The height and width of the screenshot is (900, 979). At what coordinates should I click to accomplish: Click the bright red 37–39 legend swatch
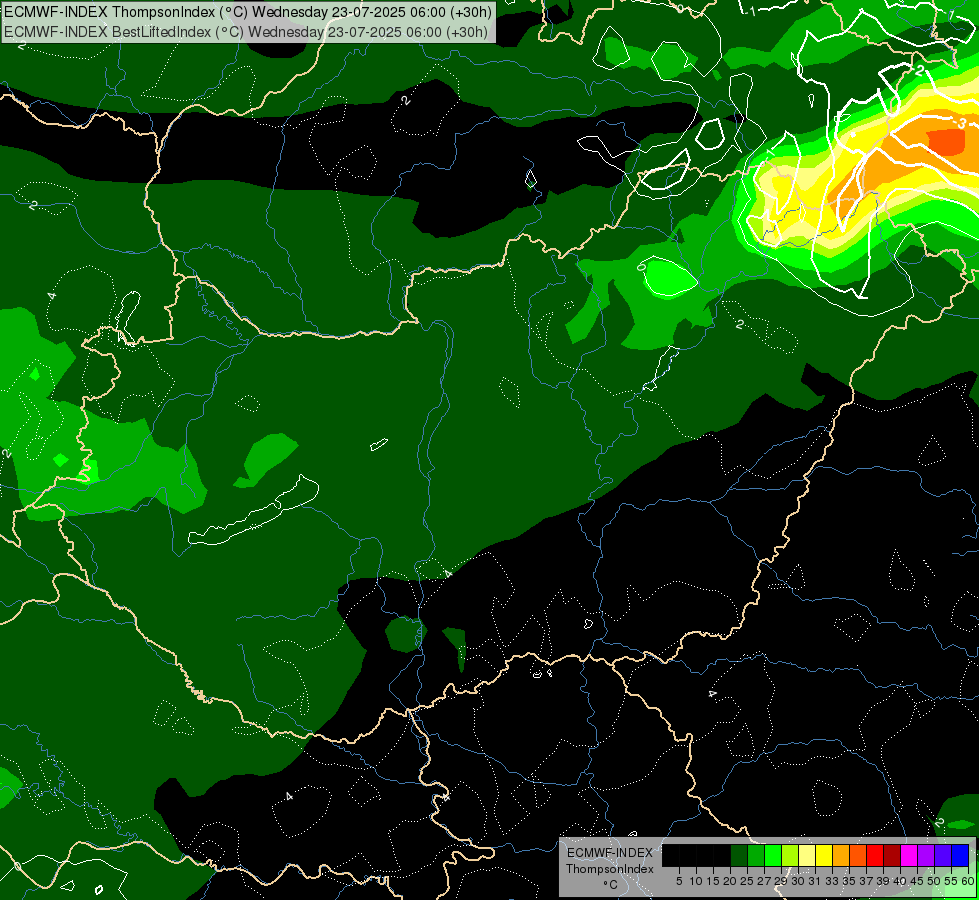click(x=875, y=855)
